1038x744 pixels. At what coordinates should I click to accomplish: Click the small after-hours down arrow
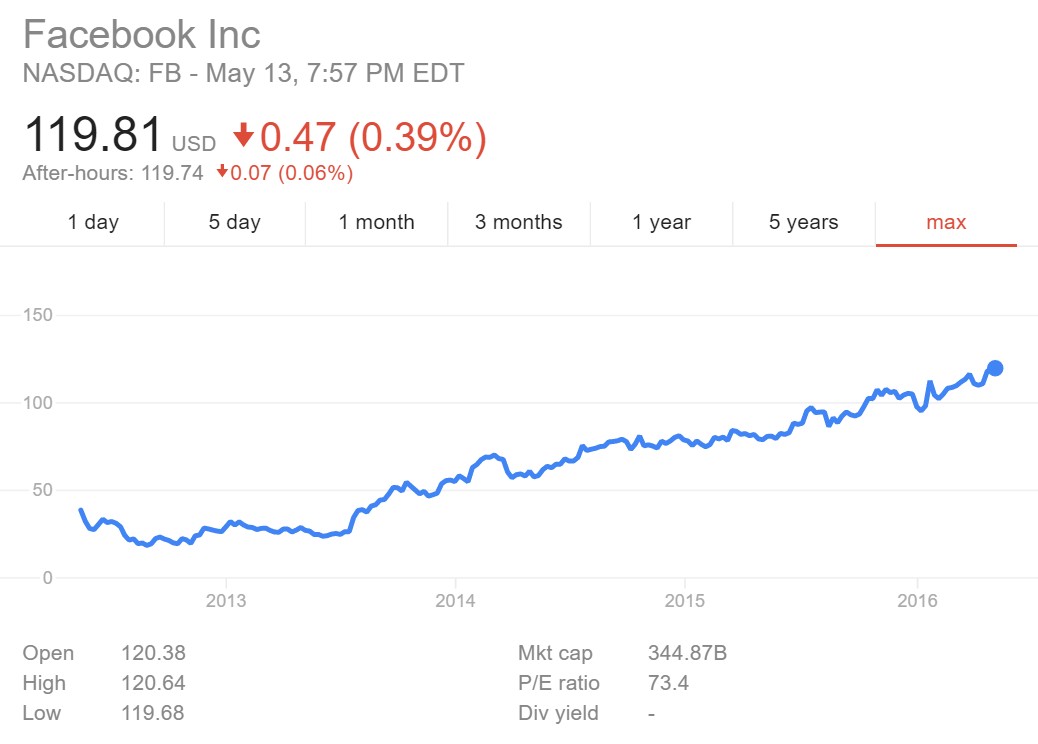222,172
